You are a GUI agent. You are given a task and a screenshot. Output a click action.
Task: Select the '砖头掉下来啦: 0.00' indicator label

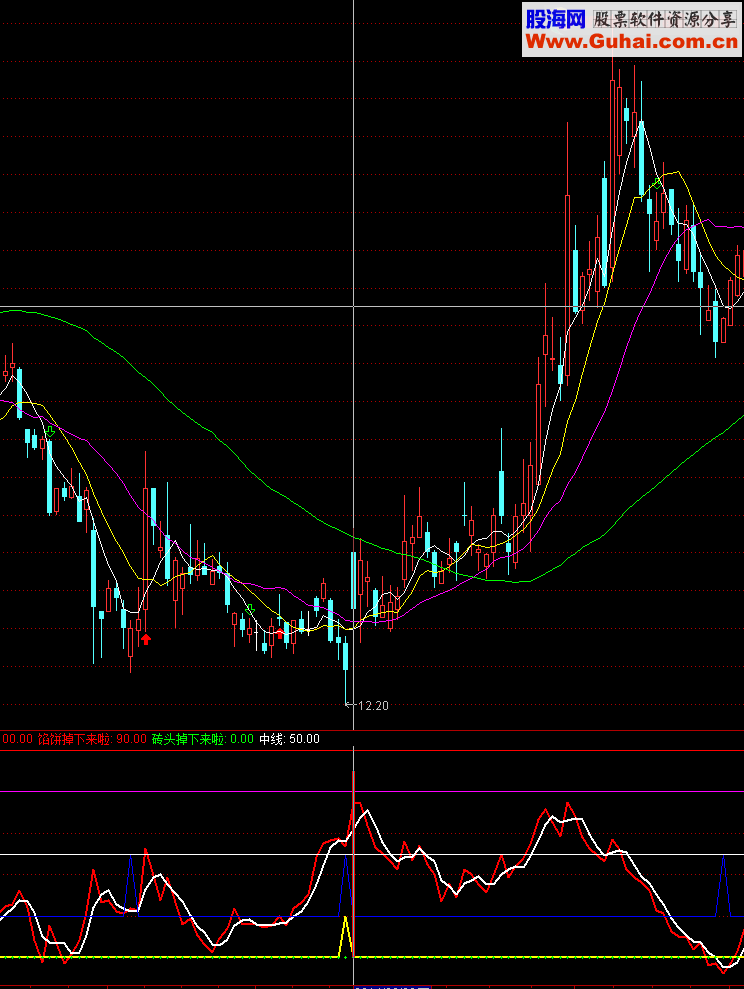[202, 739]
